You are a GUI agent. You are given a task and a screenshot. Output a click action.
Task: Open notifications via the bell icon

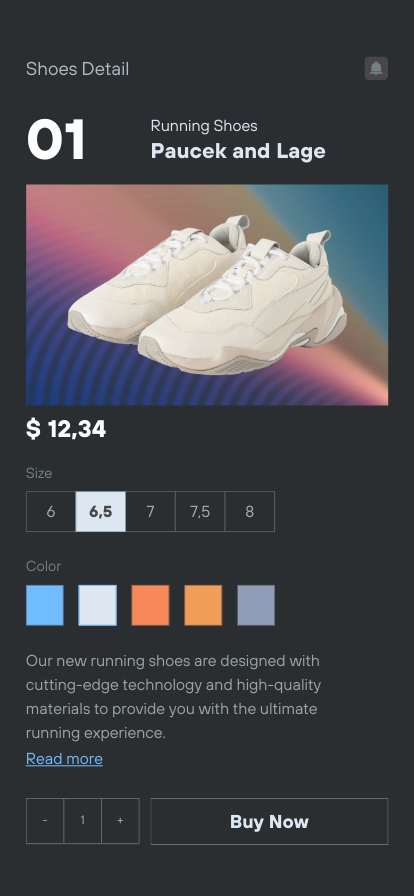tap(376, 69)
